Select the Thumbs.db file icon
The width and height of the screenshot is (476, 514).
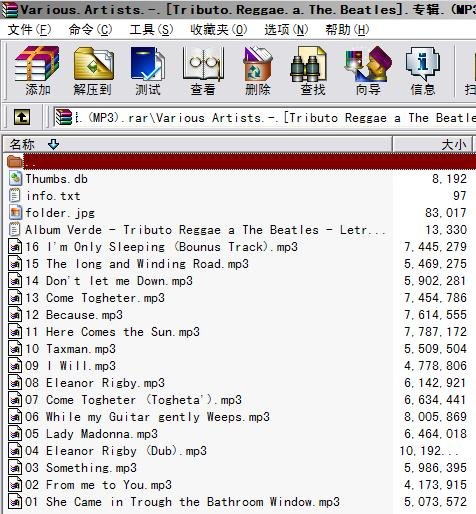(15, 179)
